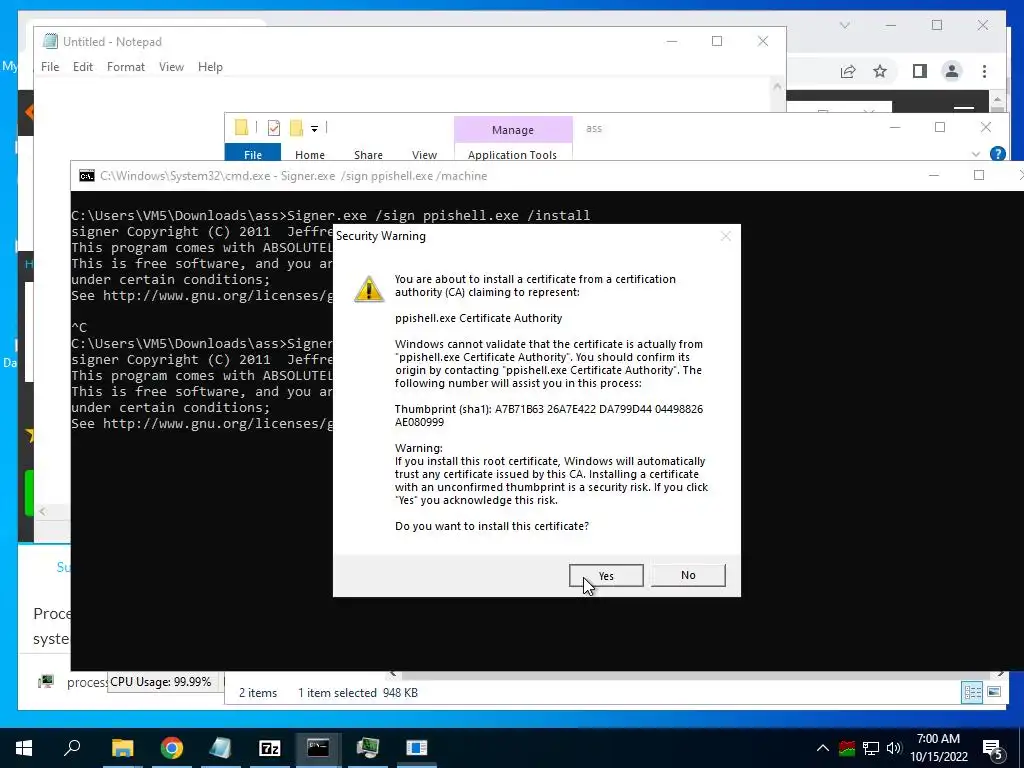
Task: Open Notepad Format menu
Action: (125, 67)
